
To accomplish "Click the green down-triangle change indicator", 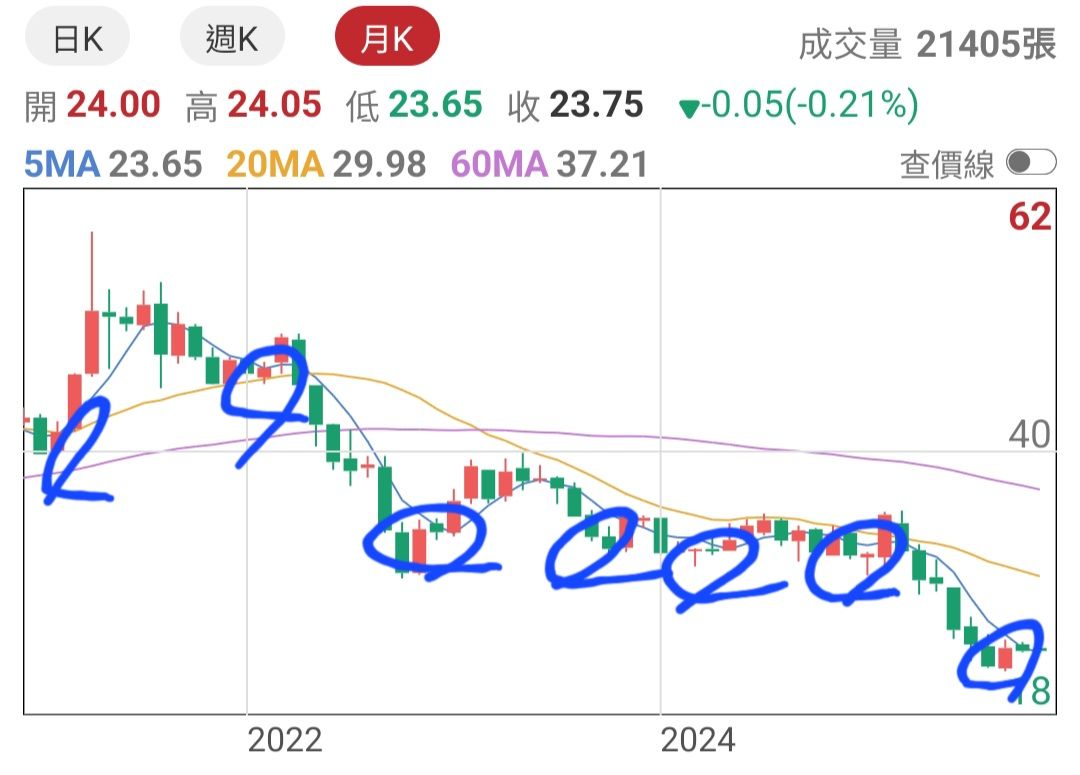I will coord(689,109).
